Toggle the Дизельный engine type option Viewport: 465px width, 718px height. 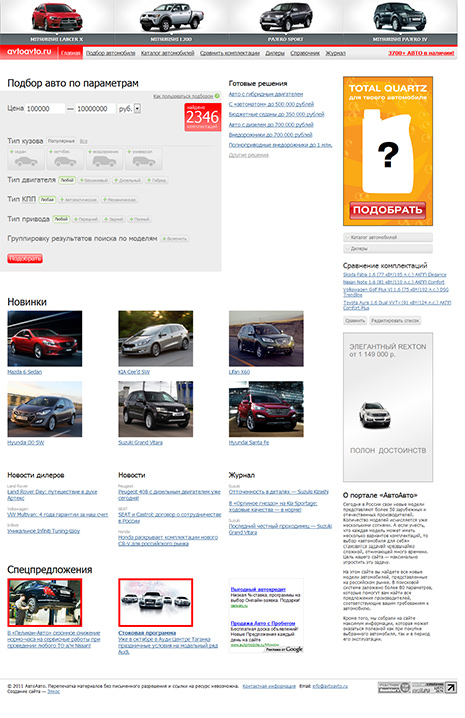(x=128, y=180)
